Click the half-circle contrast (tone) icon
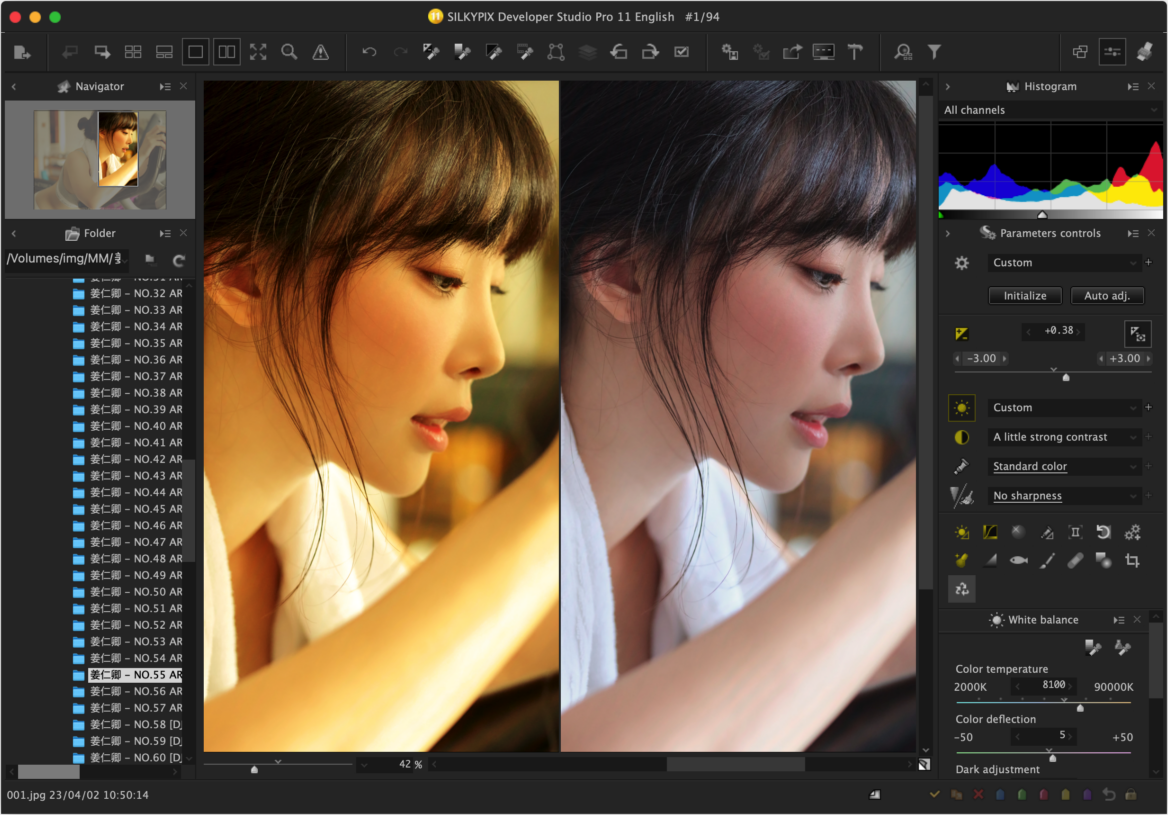 (x=962, y=437)
